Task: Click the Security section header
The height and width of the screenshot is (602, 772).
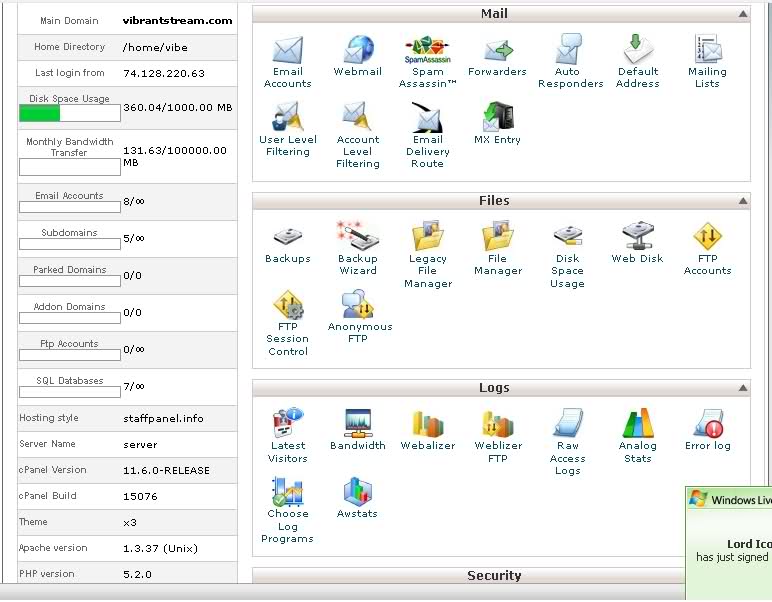Action: (494, 576)
